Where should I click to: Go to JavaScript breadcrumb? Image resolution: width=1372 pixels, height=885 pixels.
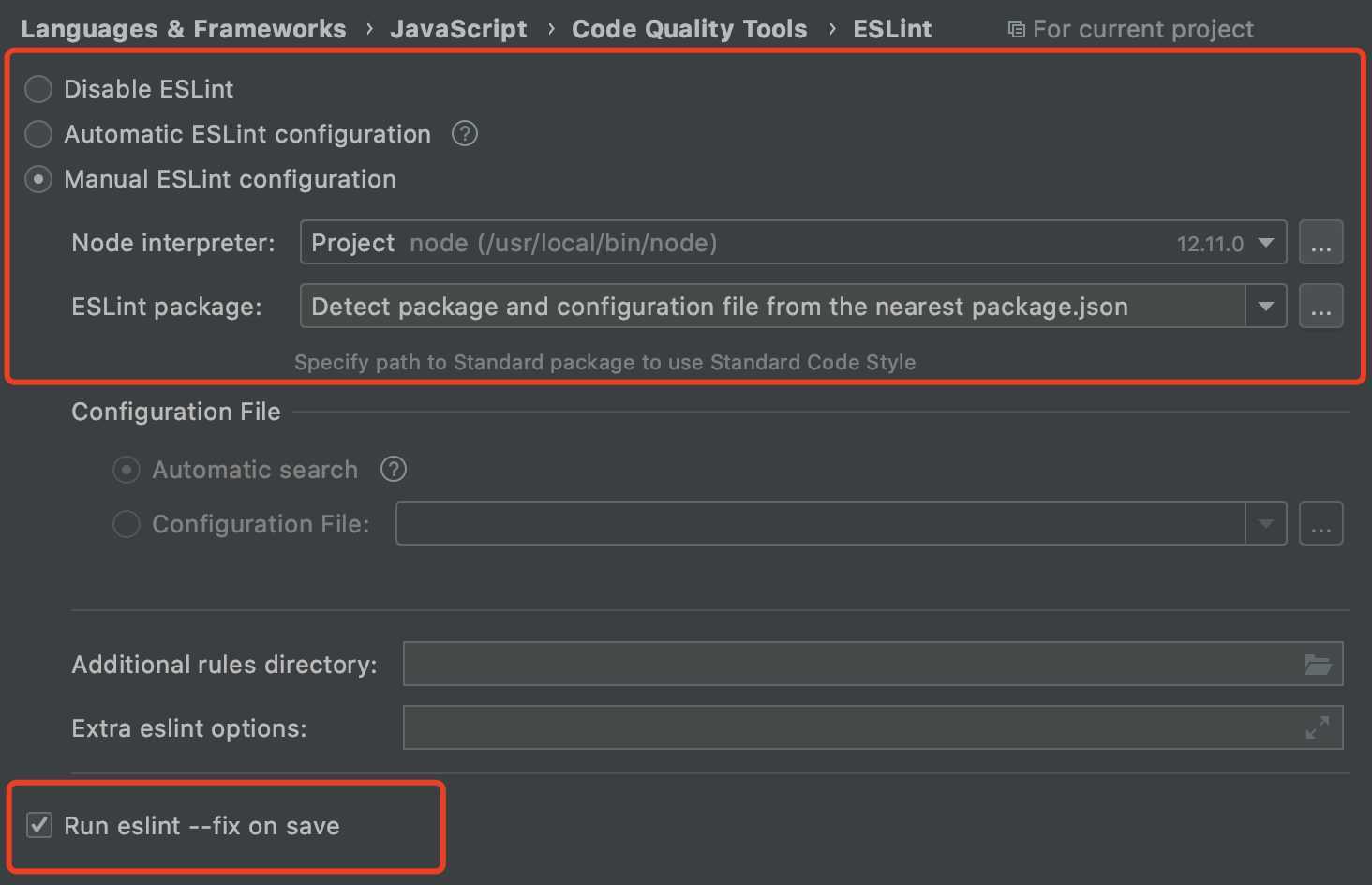click(x=458, y=29)
